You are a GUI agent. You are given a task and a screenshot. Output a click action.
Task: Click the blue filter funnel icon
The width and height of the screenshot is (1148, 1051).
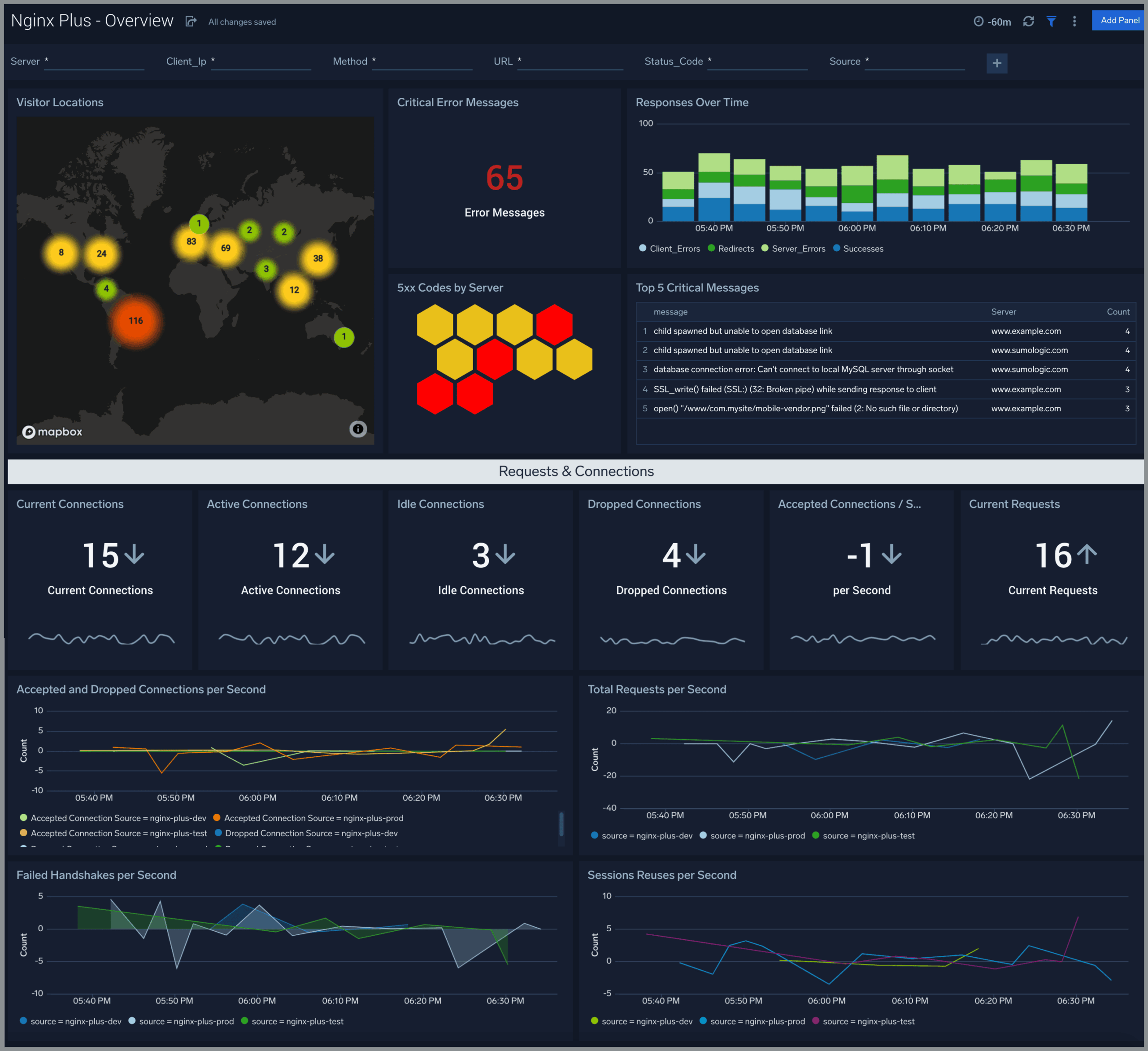tap(1051, 21)
